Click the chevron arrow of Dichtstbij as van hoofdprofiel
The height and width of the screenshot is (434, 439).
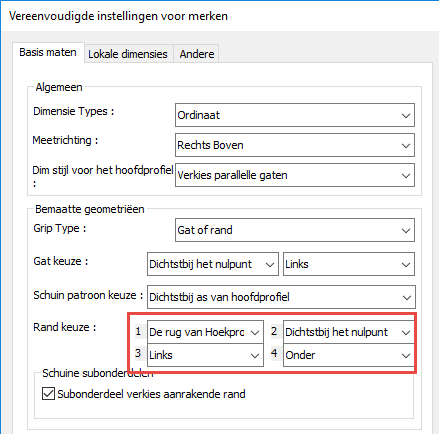[x=406, y=297]
